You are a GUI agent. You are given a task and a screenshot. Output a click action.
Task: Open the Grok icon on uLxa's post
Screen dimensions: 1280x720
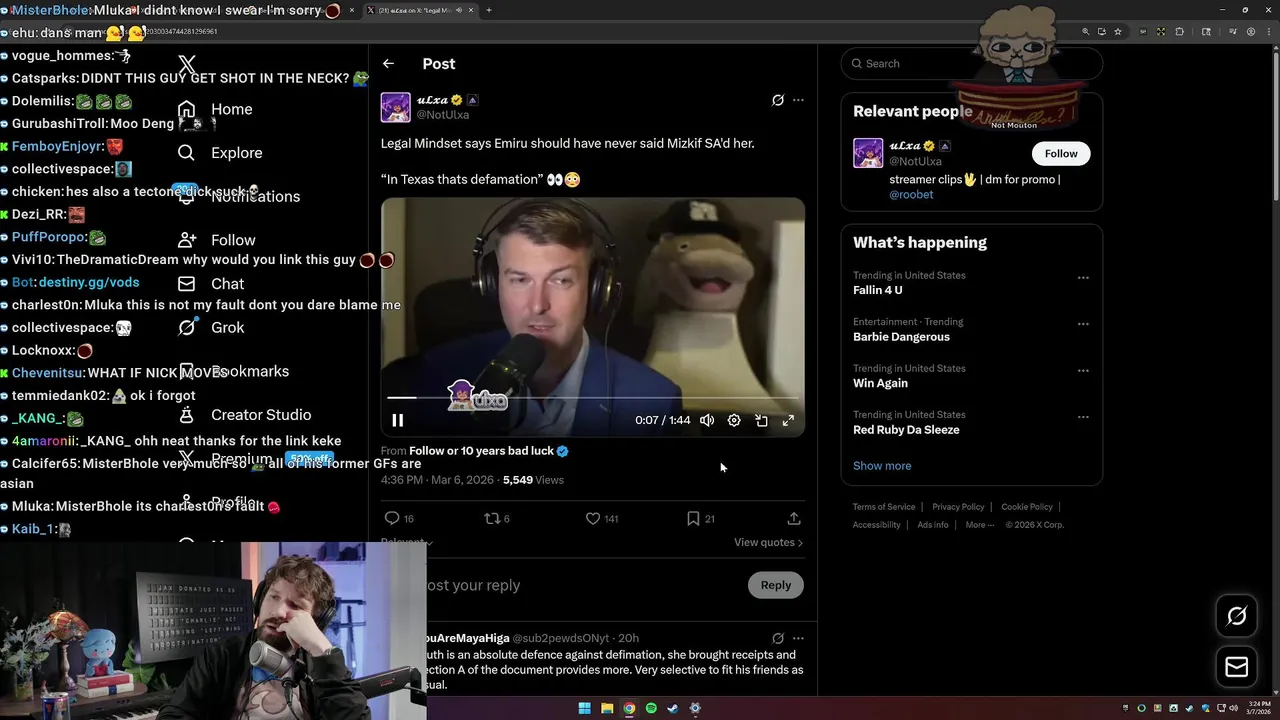point(778,100)
